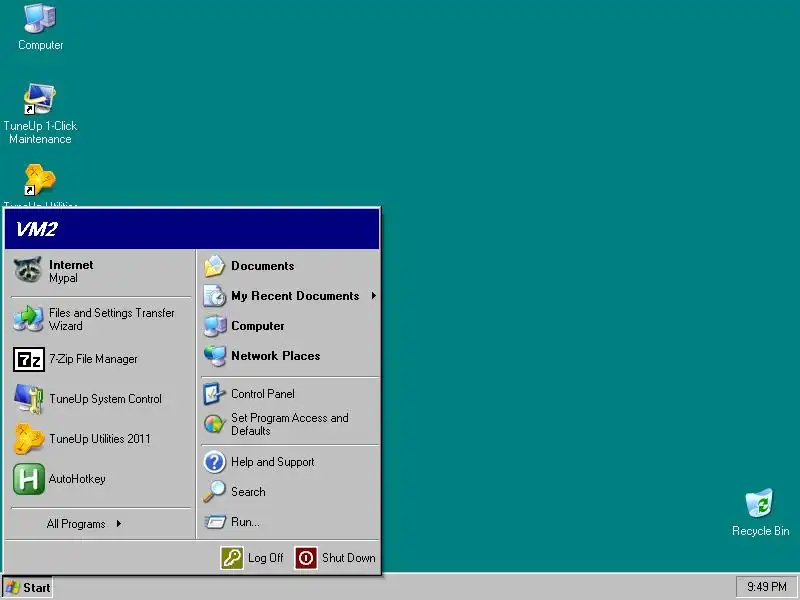
Task: Choose the Network Places text entry
Action: pyautogui.click(x=276, y=356)
